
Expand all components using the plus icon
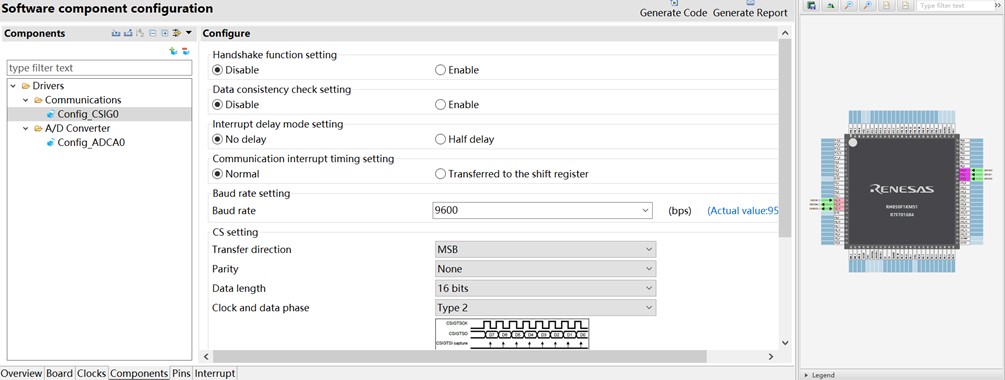165,33
